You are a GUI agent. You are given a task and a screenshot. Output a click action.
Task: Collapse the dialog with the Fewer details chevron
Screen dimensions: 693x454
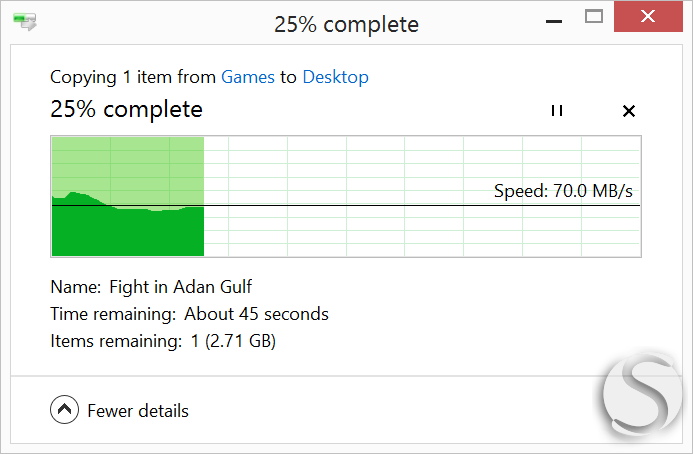(x=65, y=409)
